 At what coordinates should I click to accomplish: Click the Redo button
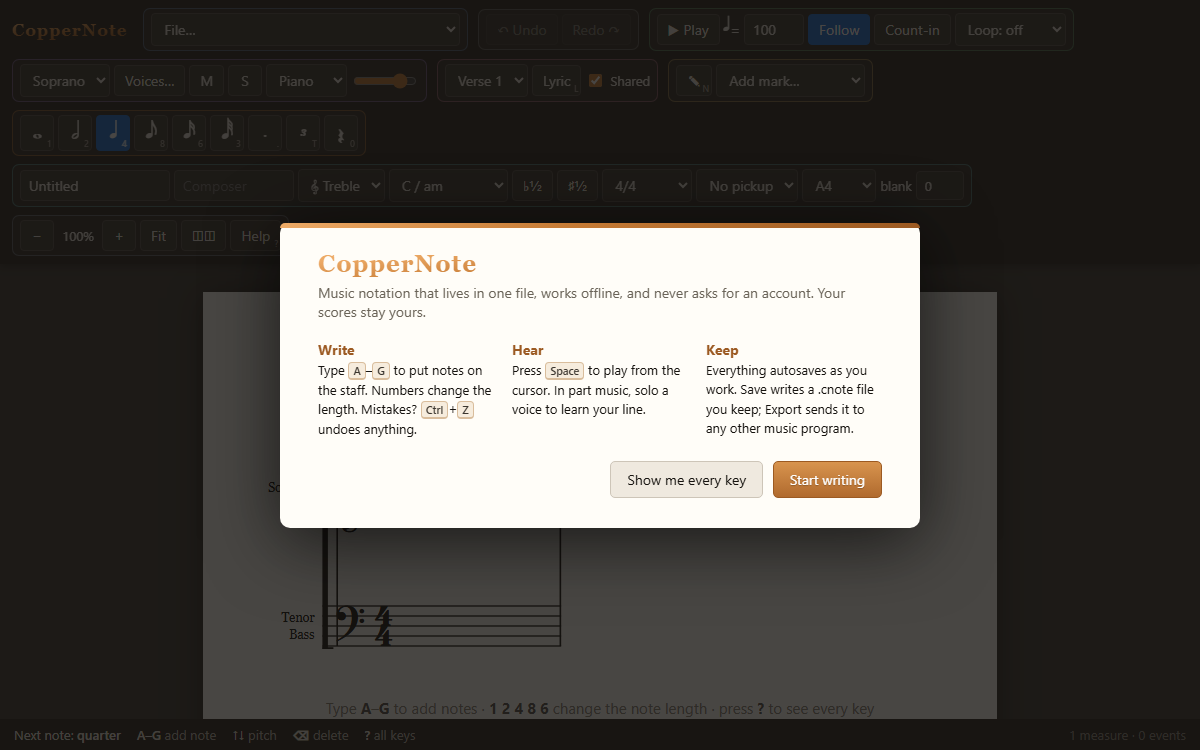coord(596,30)
